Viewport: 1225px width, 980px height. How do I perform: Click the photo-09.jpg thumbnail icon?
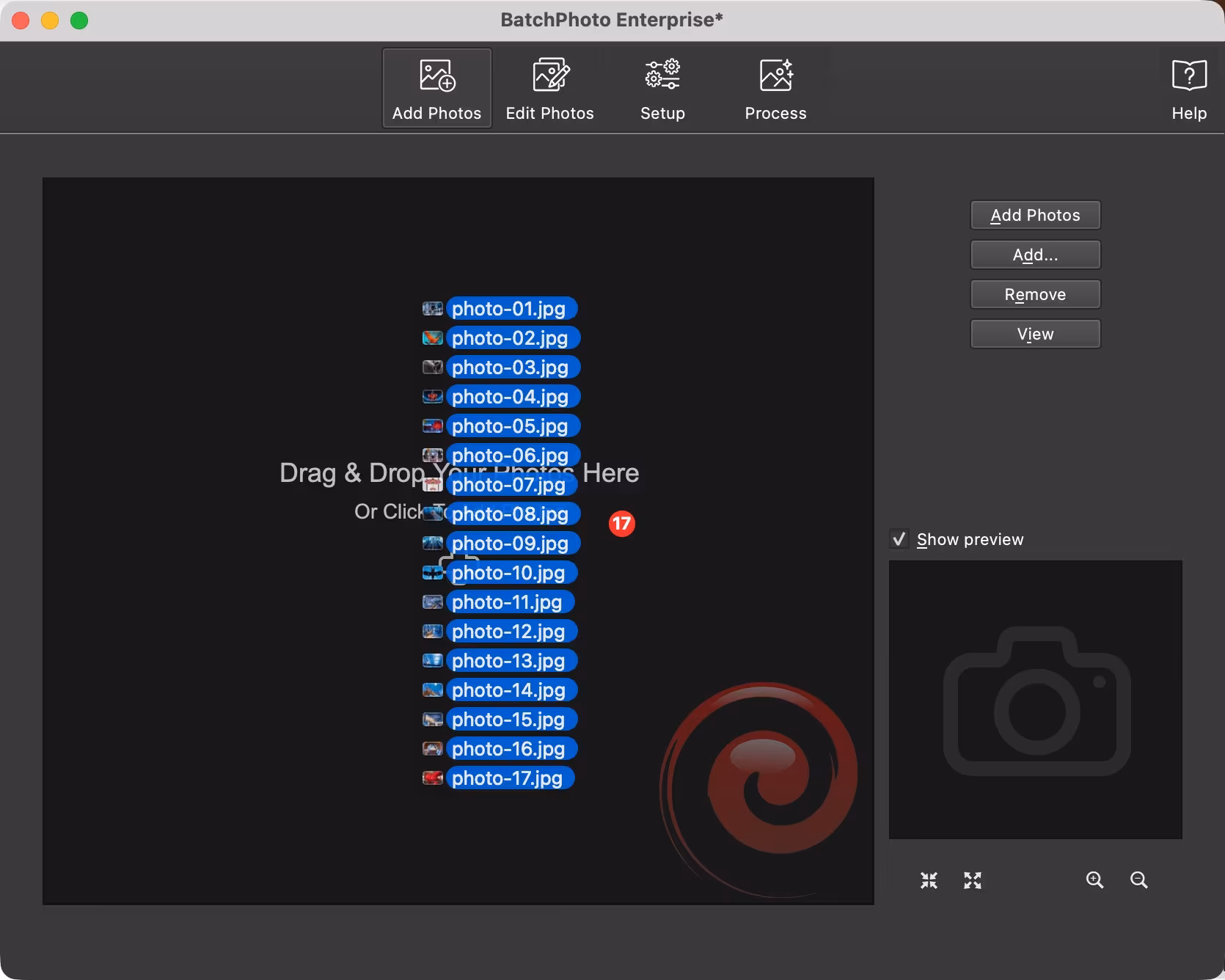[433, 544]
